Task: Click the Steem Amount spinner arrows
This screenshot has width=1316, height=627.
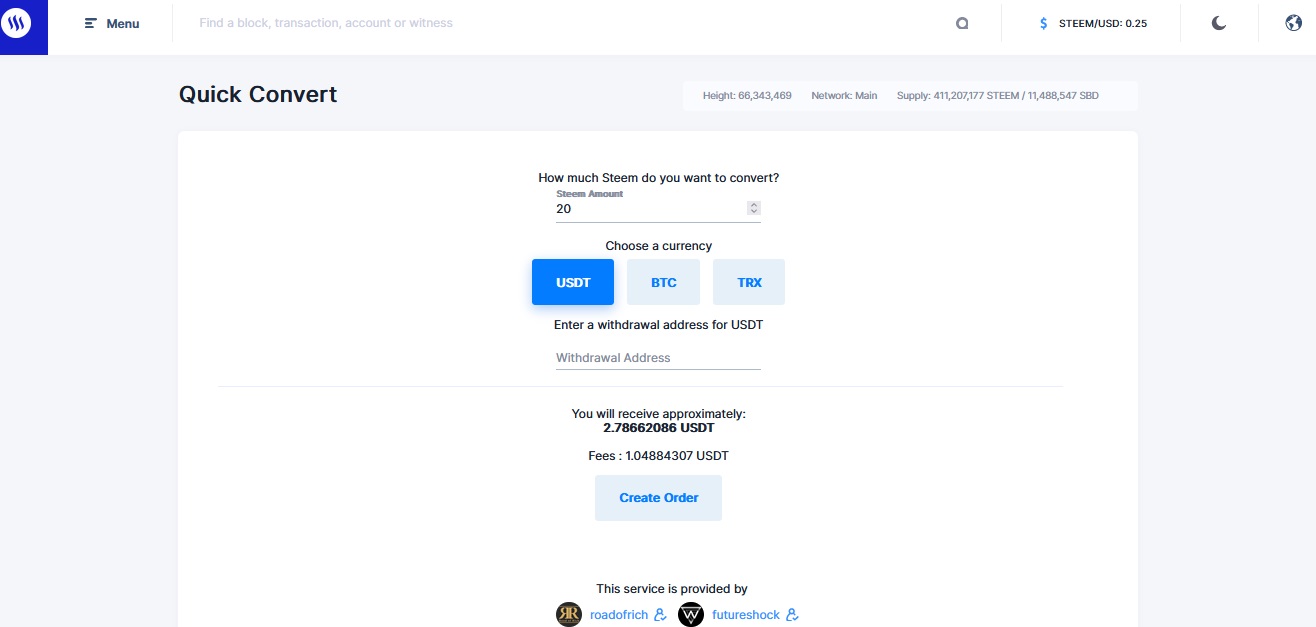Action: (x=754, y=208)
